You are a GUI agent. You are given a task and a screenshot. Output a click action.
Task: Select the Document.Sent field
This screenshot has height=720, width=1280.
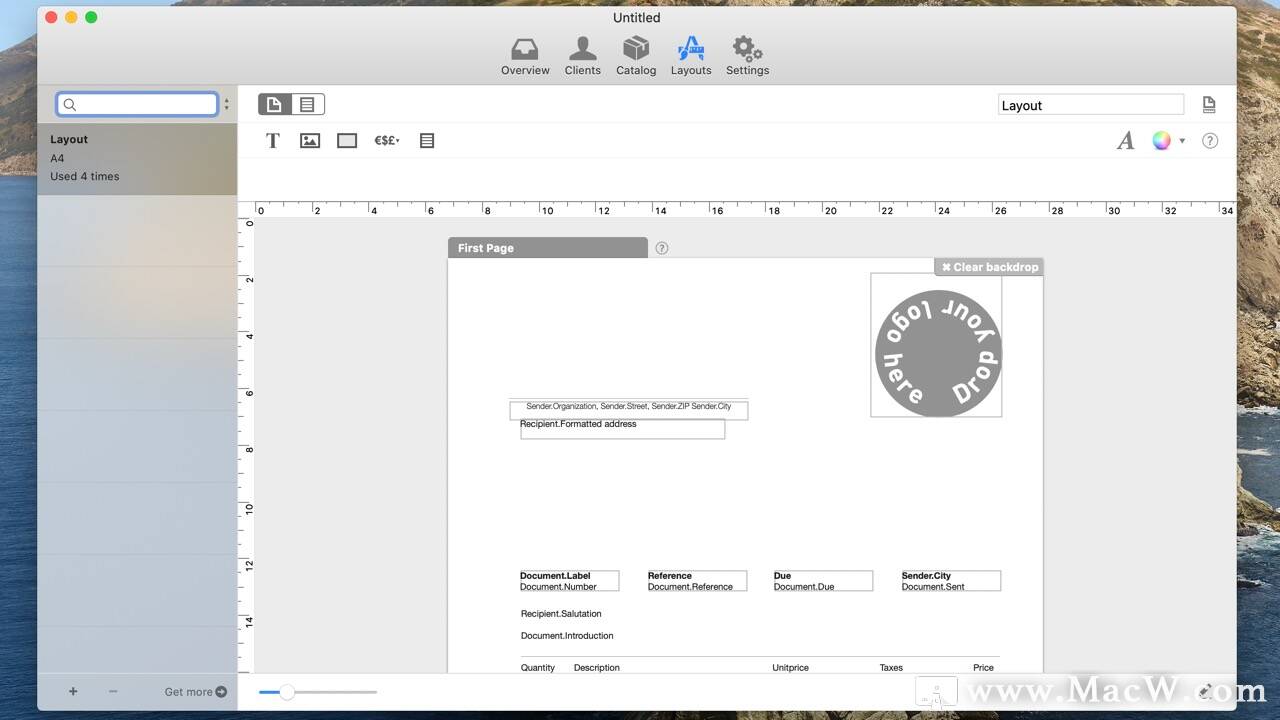click(933, 587)
